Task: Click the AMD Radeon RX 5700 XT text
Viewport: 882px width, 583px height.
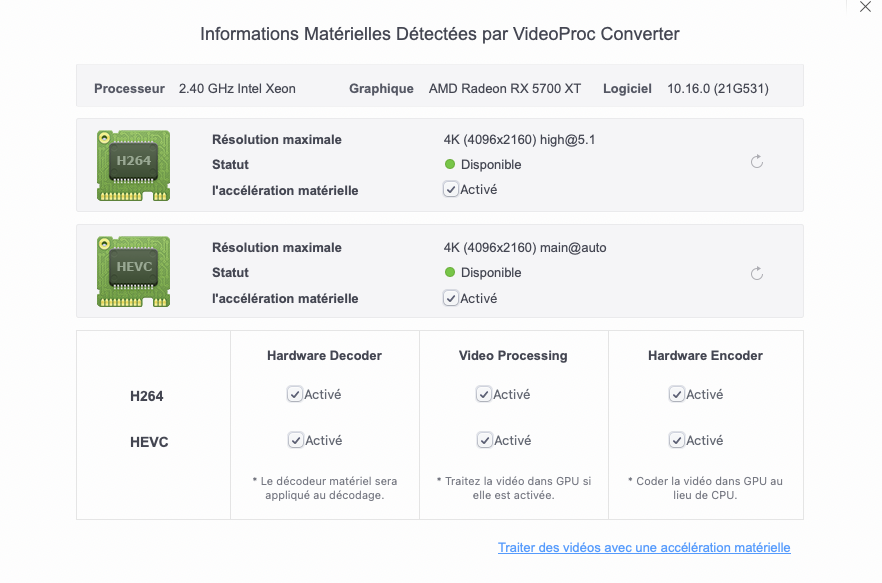Action: click(x=504, y=89)
